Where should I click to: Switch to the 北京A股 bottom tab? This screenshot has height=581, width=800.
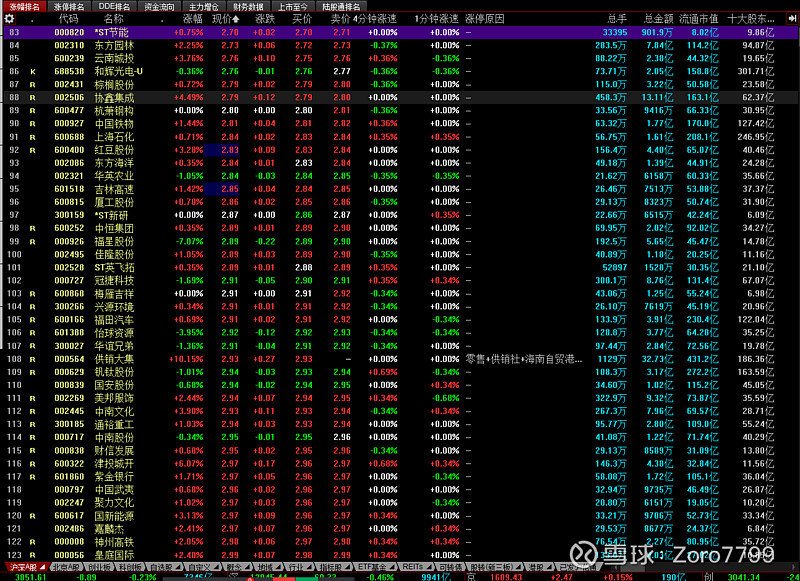pos(66,567)
